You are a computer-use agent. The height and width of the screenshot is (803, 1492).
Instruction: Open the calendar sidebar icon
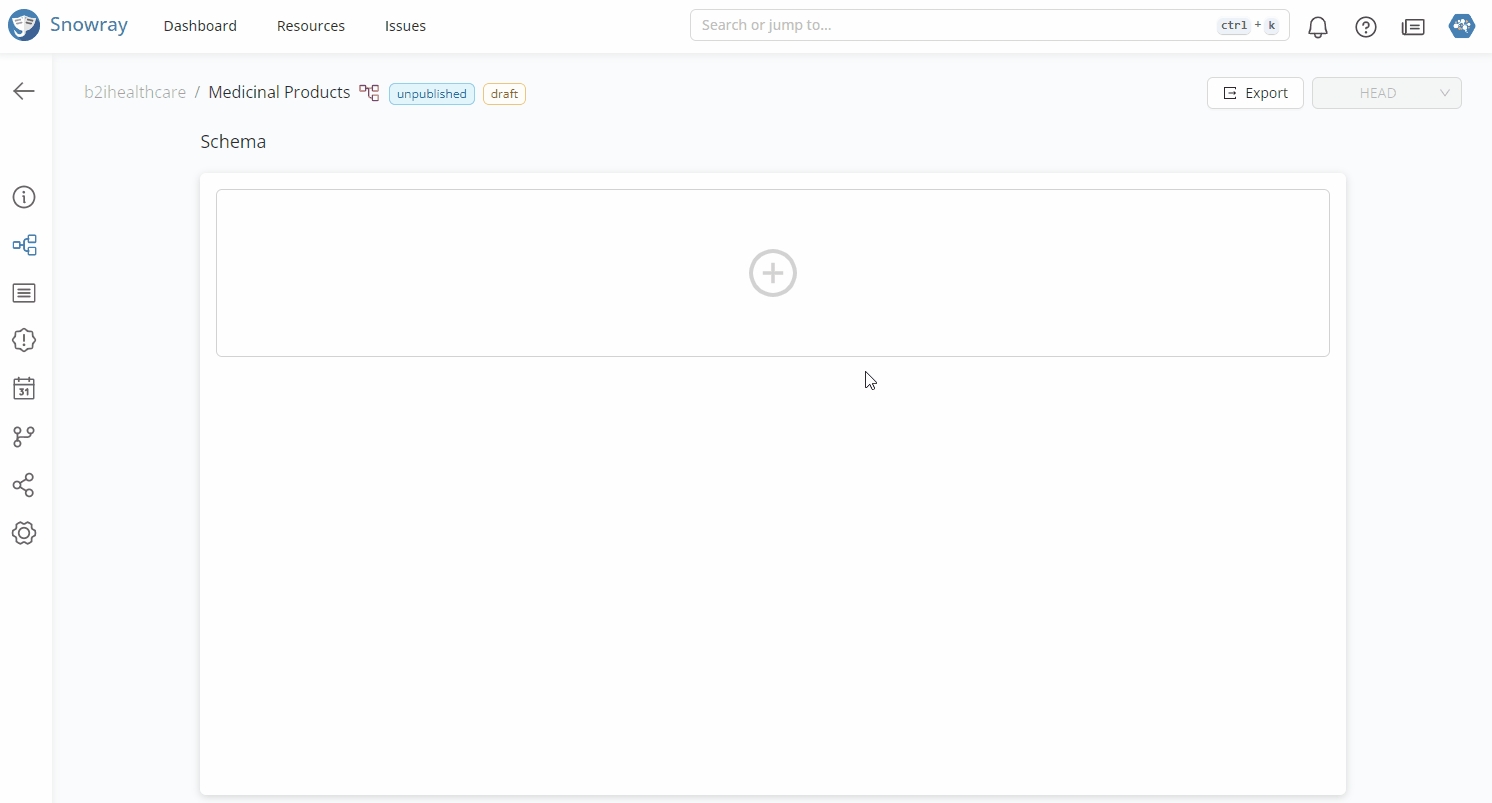pyautogui.click(x=24, y=388)
